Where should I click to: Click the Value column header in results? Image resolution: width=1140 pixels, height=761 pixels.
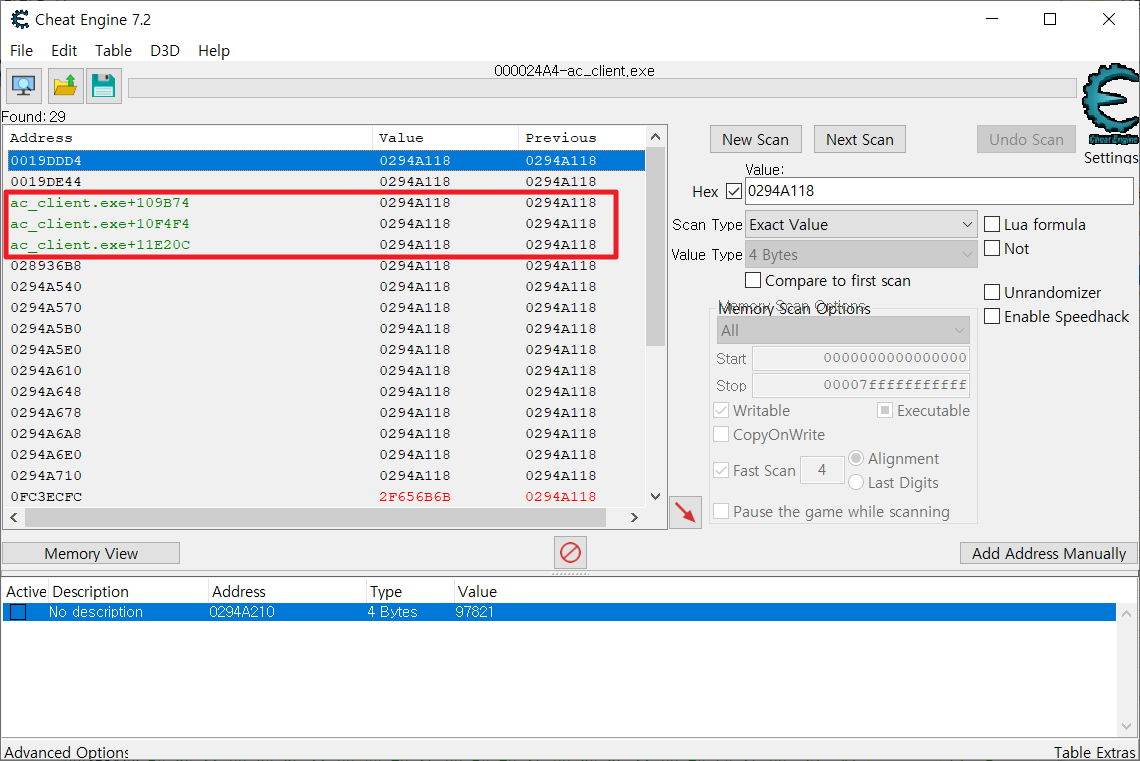pyautogui.click(x=445, y=137)
